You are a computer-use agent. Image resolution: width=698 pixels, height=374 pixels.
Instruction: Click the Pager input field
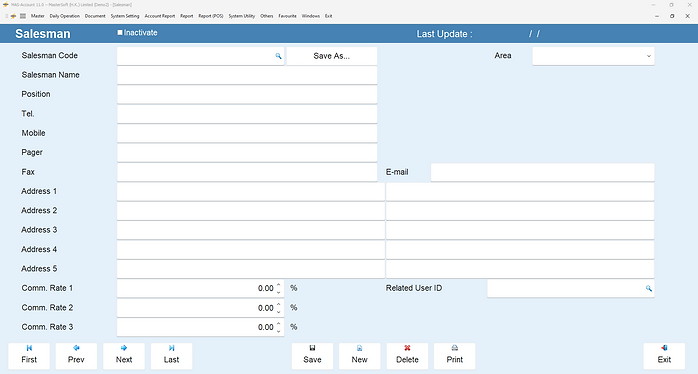click(247, 153)
